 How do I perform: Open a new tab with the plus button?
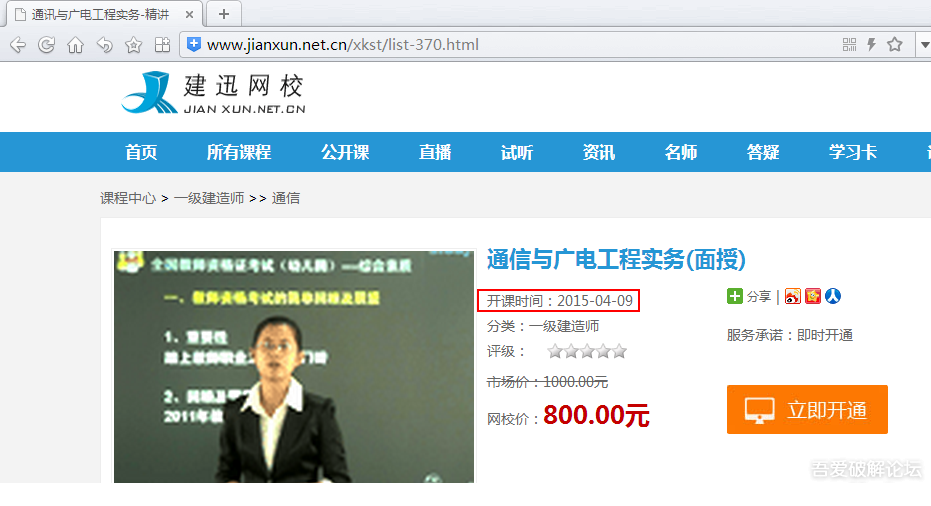pyautogui.click(x=224, y=14)
